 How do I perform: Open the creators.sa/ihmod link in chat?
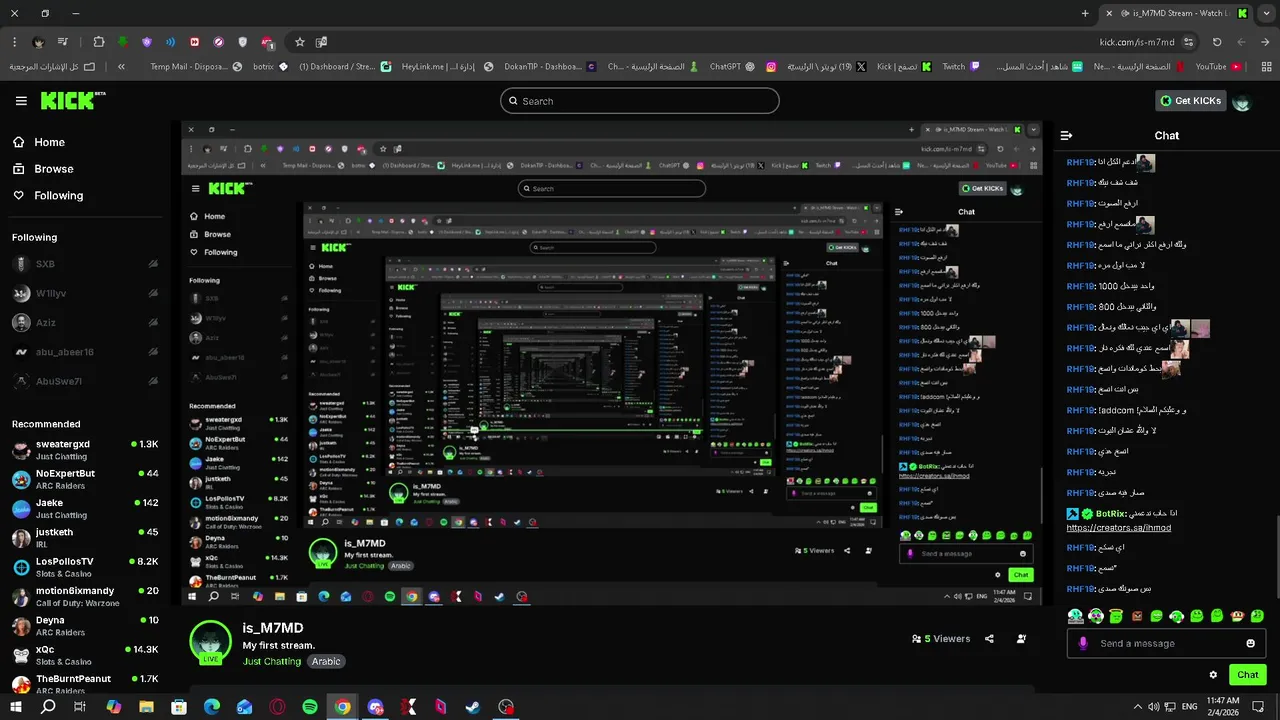[1118, 527]
